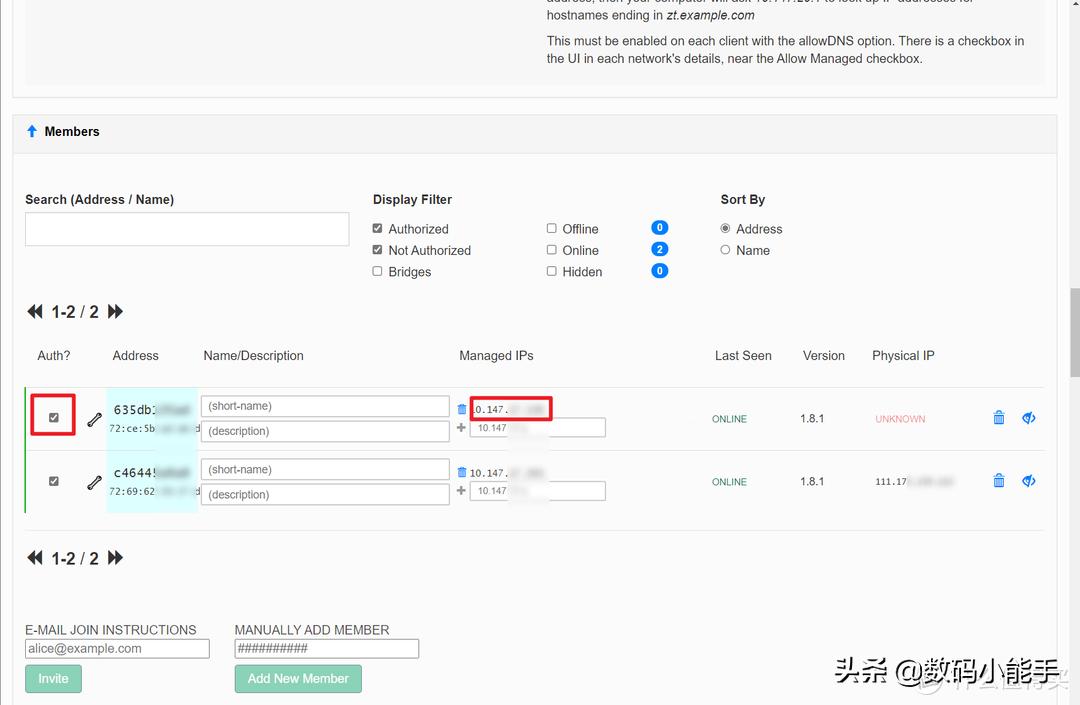
Task: Open wrench settings for member c4644
Action: [94, 483]
